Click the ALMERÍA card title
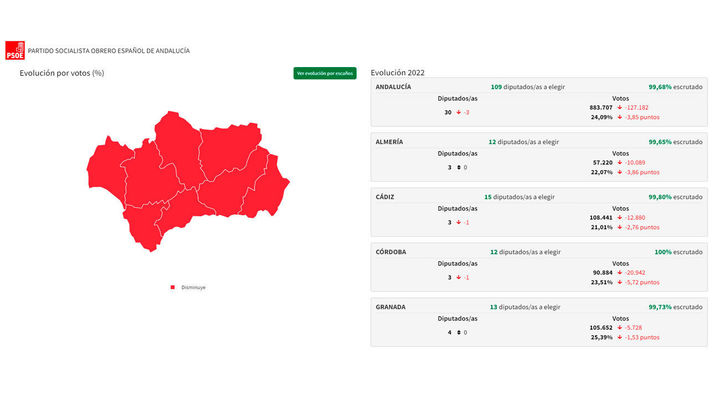Screen dimensions: 720x405 (x=389, y=142)
